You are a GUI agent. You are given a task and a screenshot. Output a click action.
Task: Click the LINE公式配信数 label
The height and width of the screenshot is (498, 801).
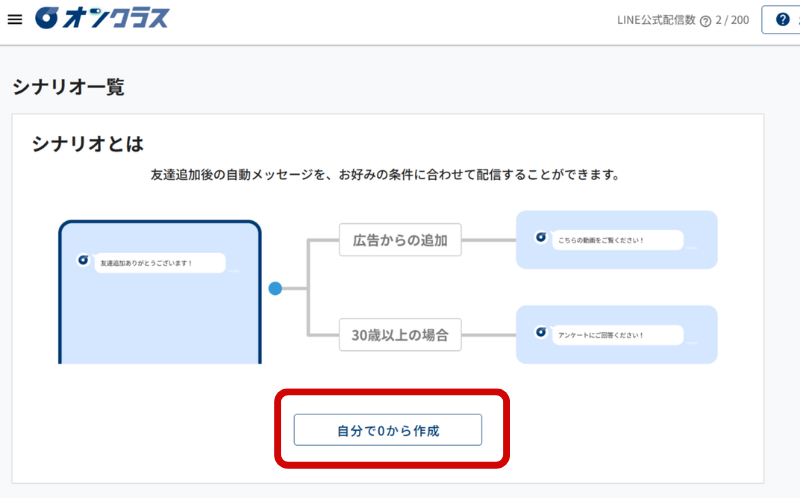(x=656, y=21)
